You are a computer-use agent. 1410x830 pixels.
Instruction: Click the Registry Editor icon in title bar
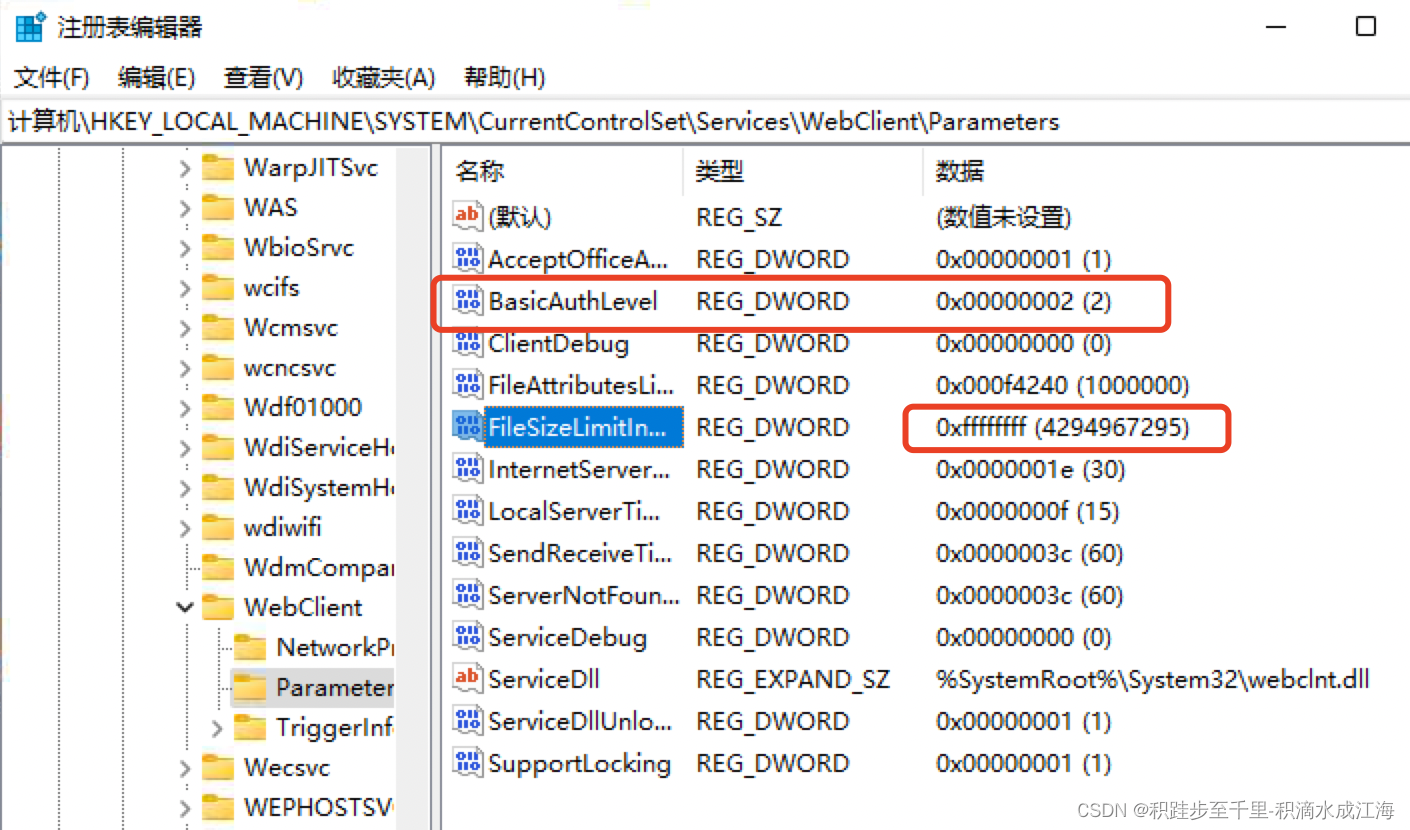pyautogui.click(x=28, y=26)
